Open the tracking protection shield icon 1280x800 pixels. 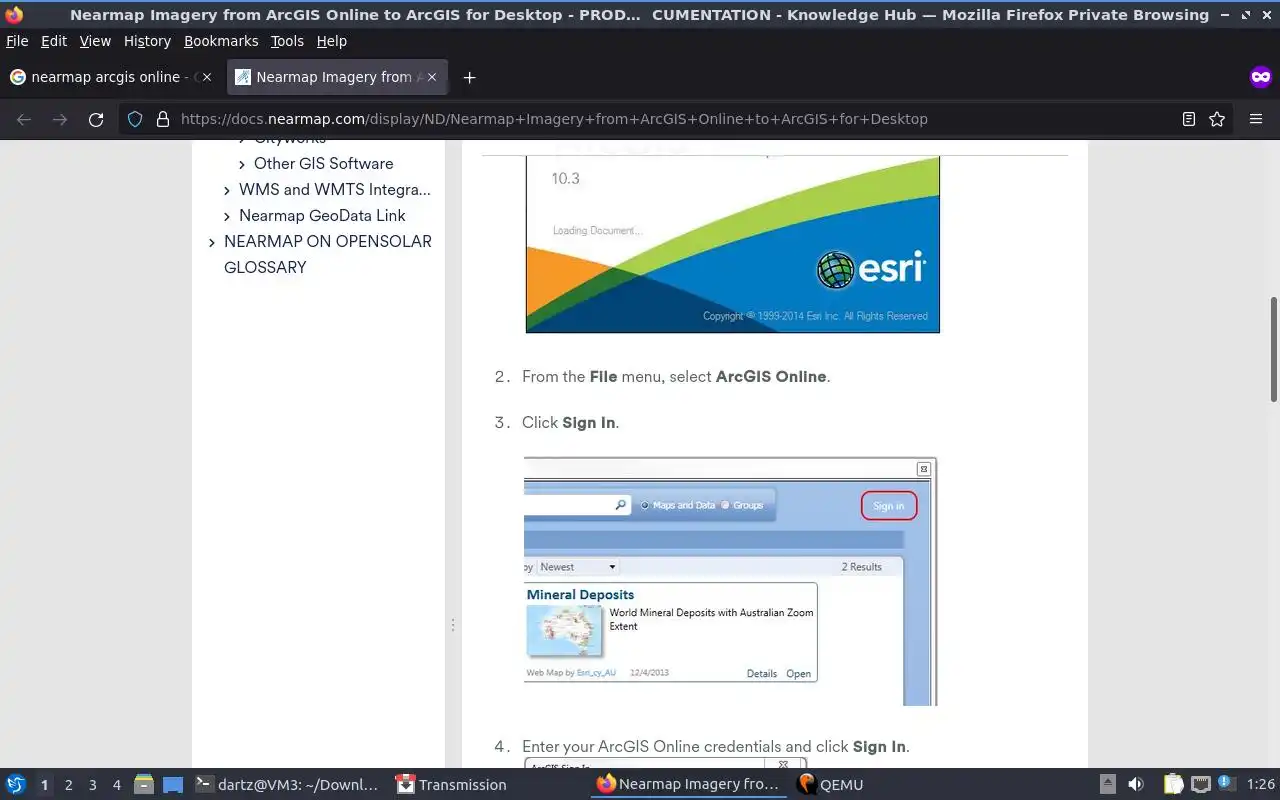[135, 119]
